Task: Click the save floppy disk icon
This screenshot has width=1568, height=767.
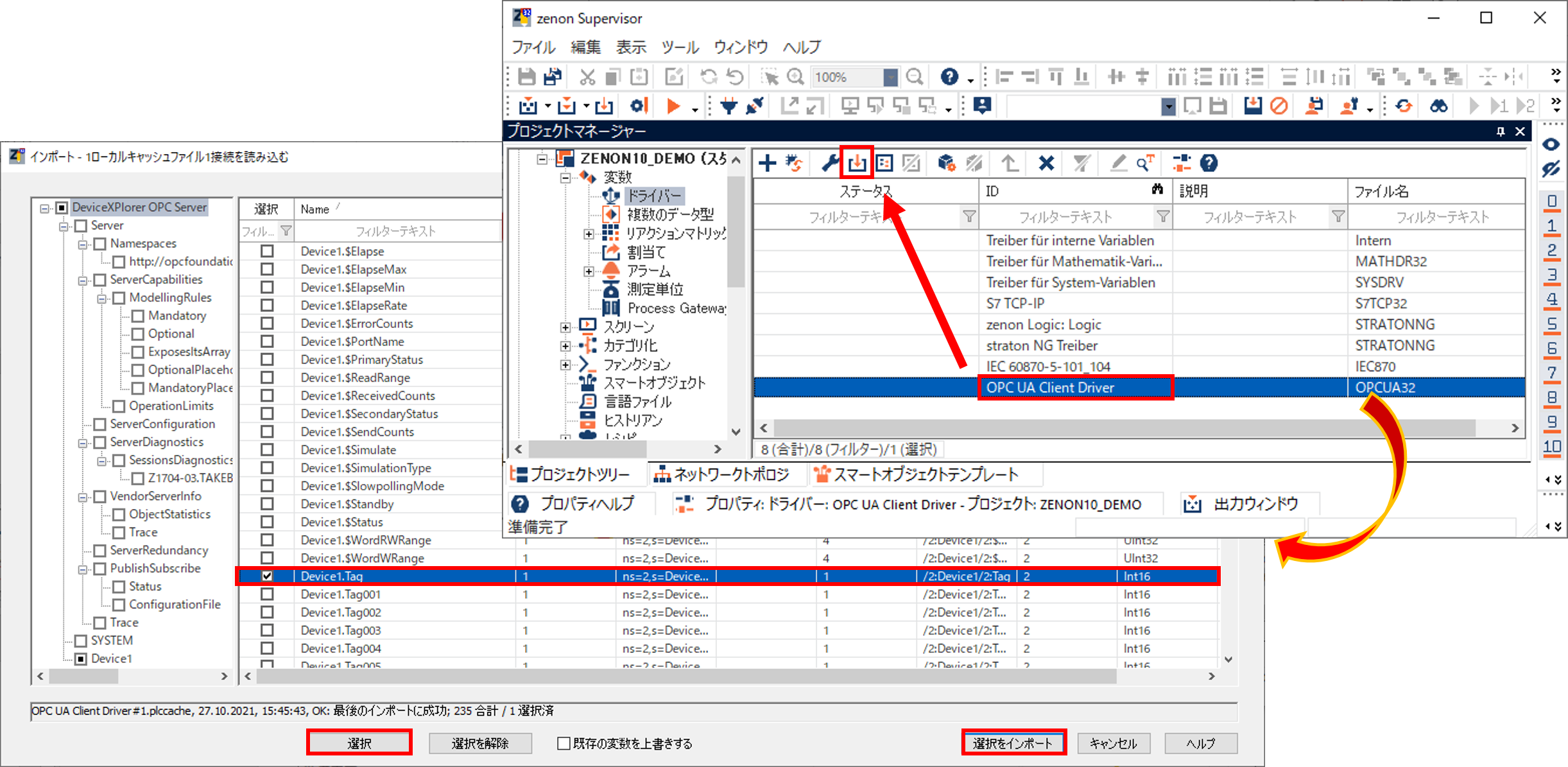Action: point(526,77)
